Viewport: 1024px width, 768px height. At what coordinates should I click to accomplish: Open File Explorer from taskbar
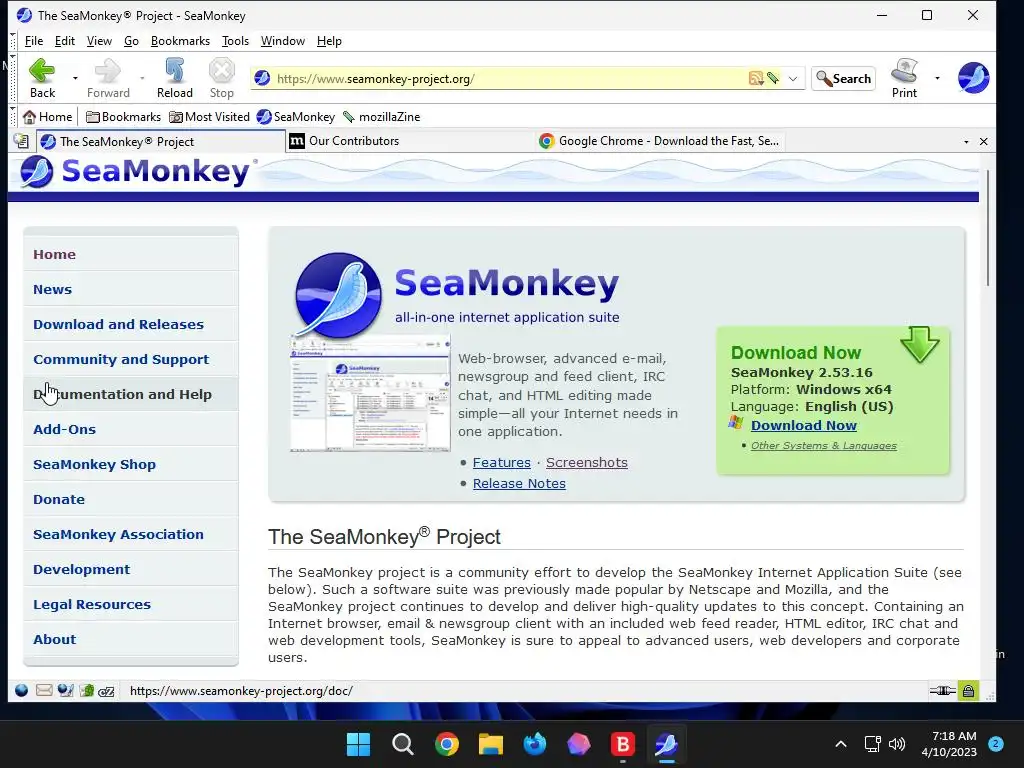(x=490, y=744)
